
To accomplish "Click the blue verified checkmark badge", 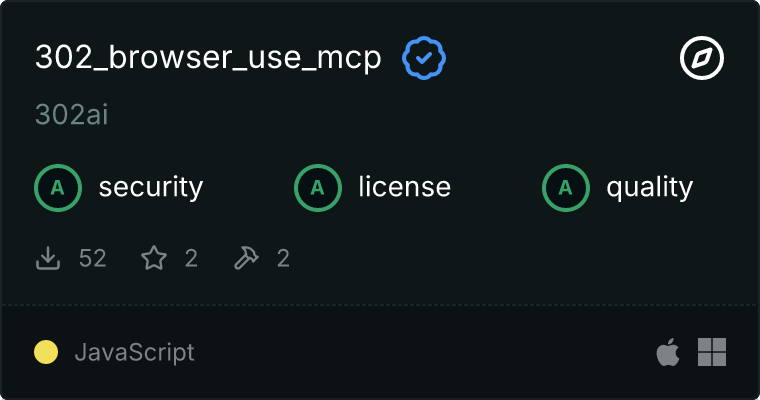I will [424, 58].
